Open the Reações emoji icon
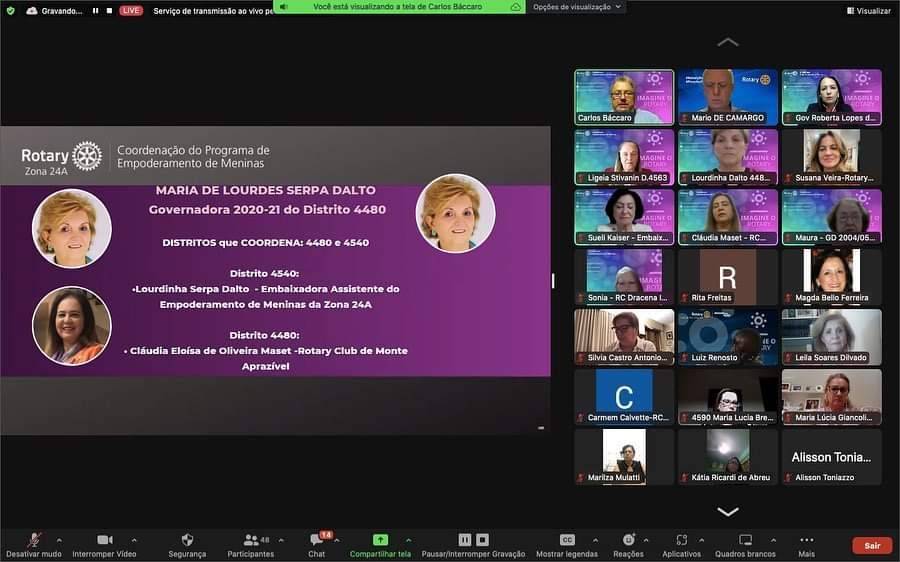Viewport: 900px width, 562px height. (628, 540)
